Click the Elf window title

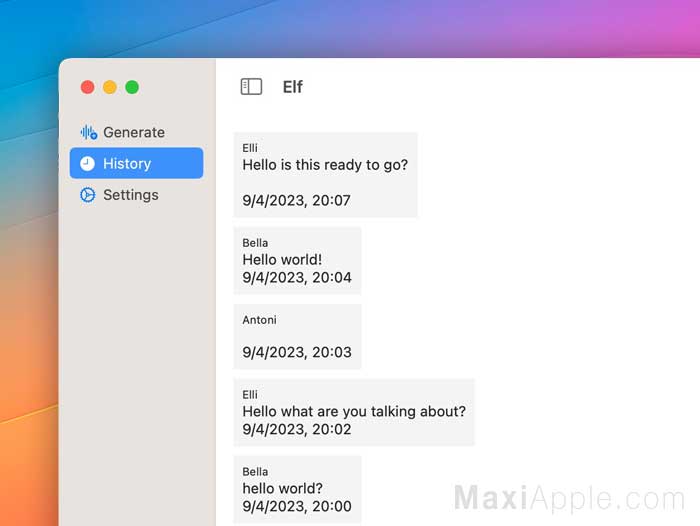[293, 87]
